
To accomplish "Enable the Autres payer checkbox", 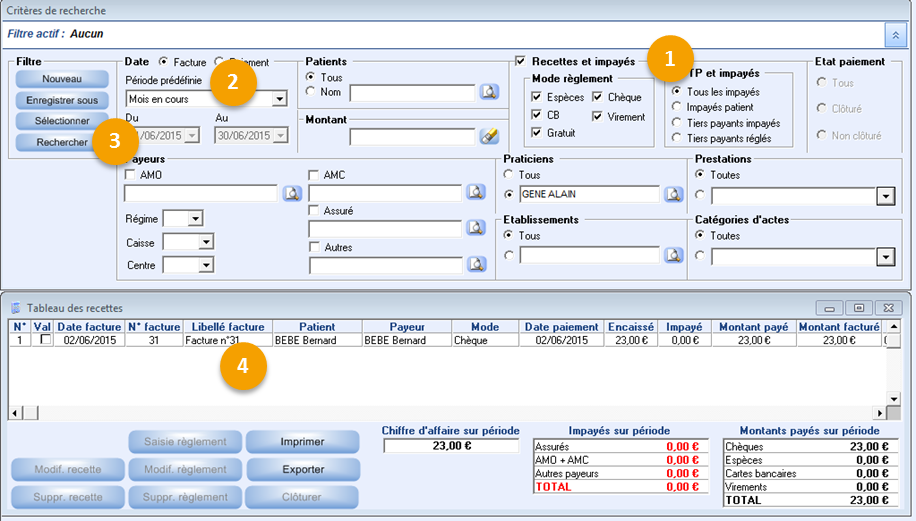I will coord(314,247).
